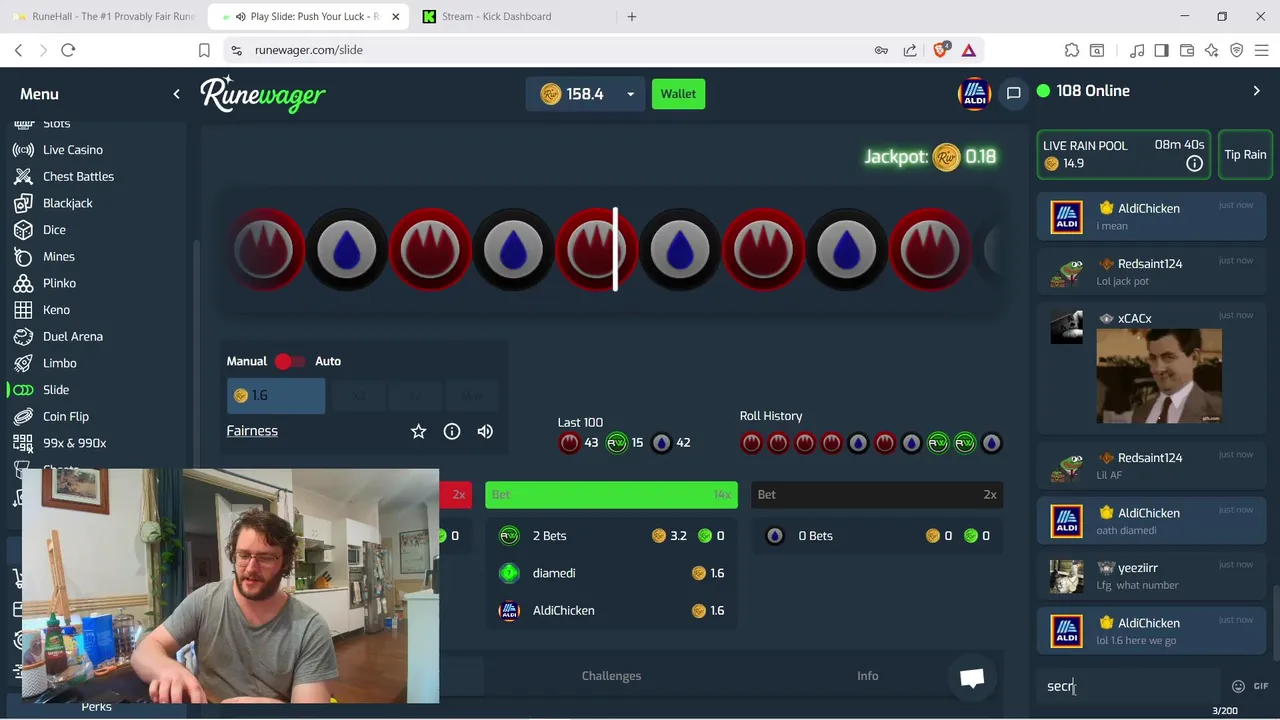Click the last Roll History blue token
Viewport: 1280px width, 720px height.
[991, 443]
